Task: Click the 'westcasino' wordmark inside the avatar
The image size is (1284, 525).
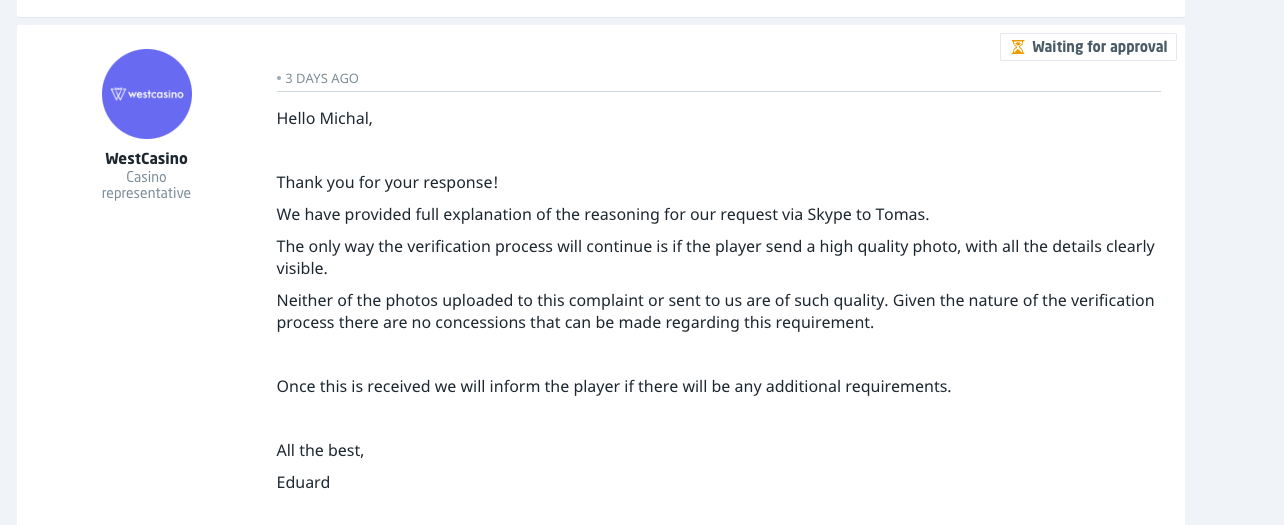Action: [154, 94]
